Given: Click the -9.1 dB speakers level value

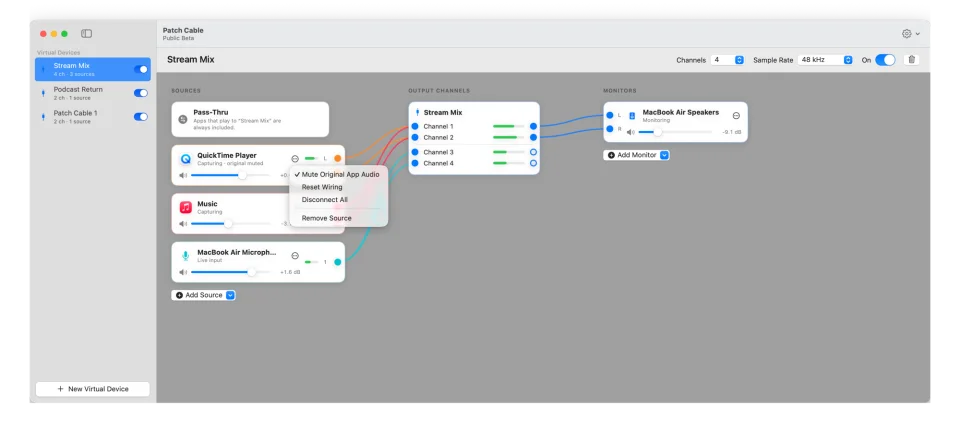Looking at the screenshot, I should coord(732,132).
